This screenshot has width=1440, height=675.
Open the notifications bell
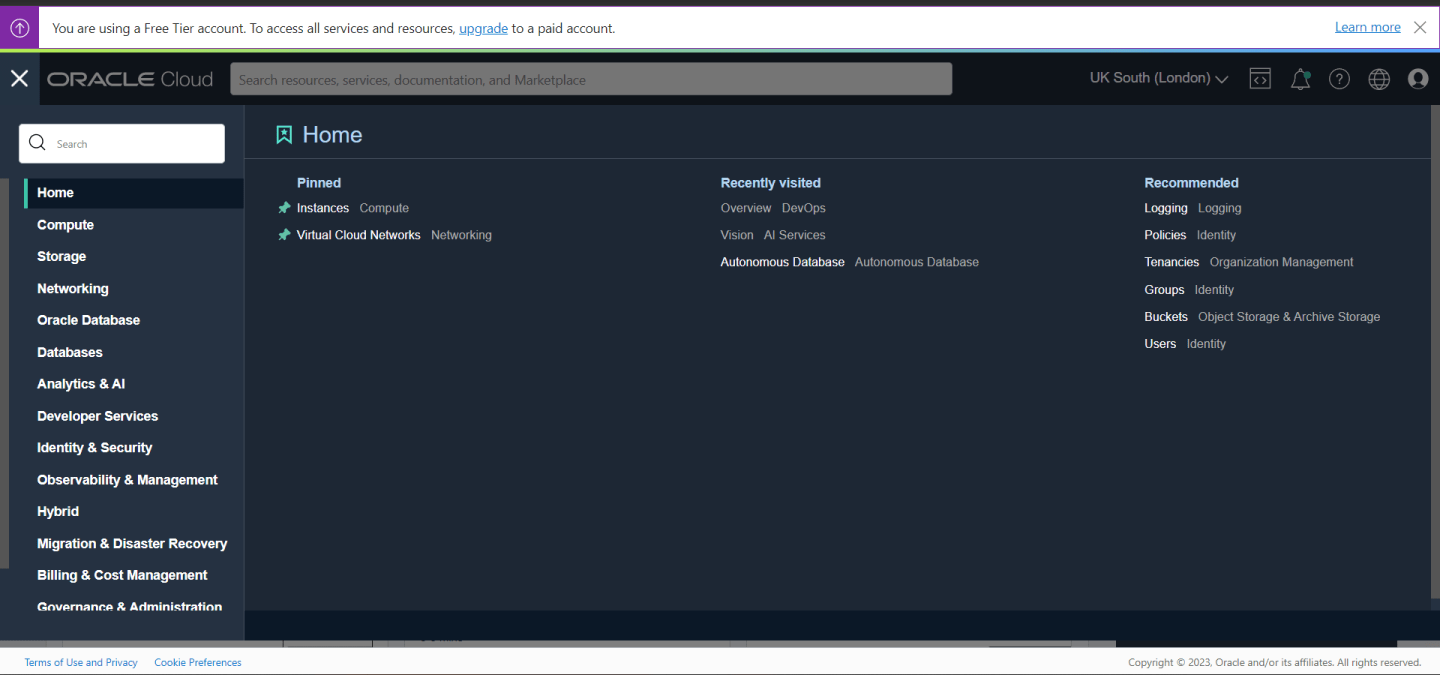1300,78
